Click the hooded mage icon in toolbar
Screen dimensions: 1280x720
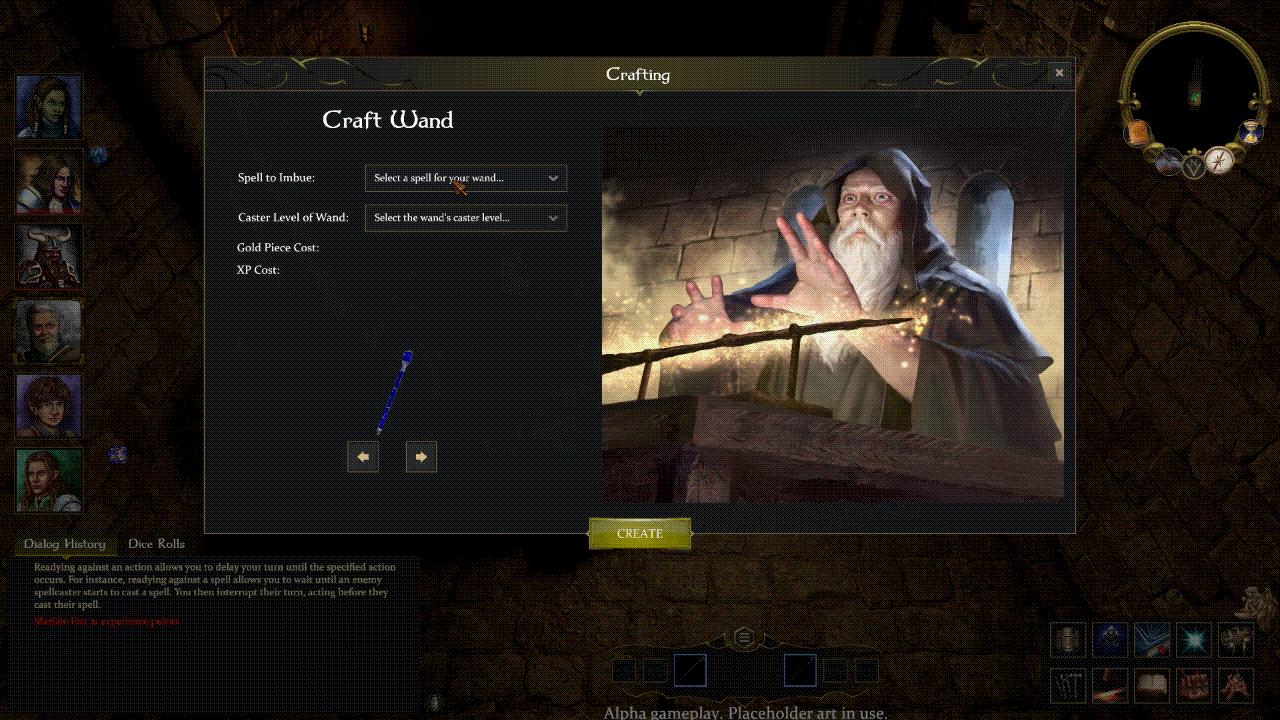click(x=1110, y=639)
